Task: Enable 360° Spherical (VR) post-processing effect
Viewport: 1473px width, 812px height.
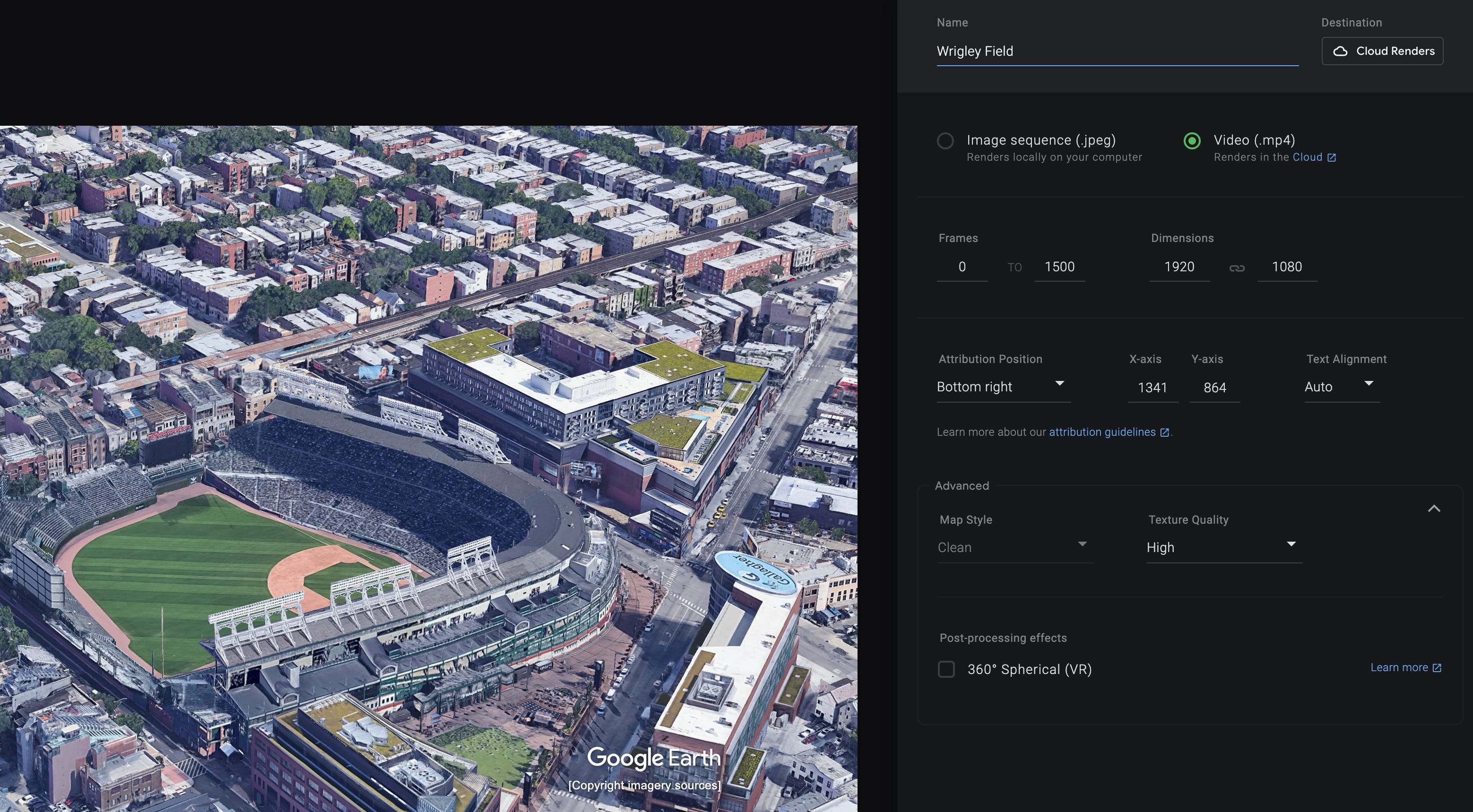Action: click(x=946, y=669)
